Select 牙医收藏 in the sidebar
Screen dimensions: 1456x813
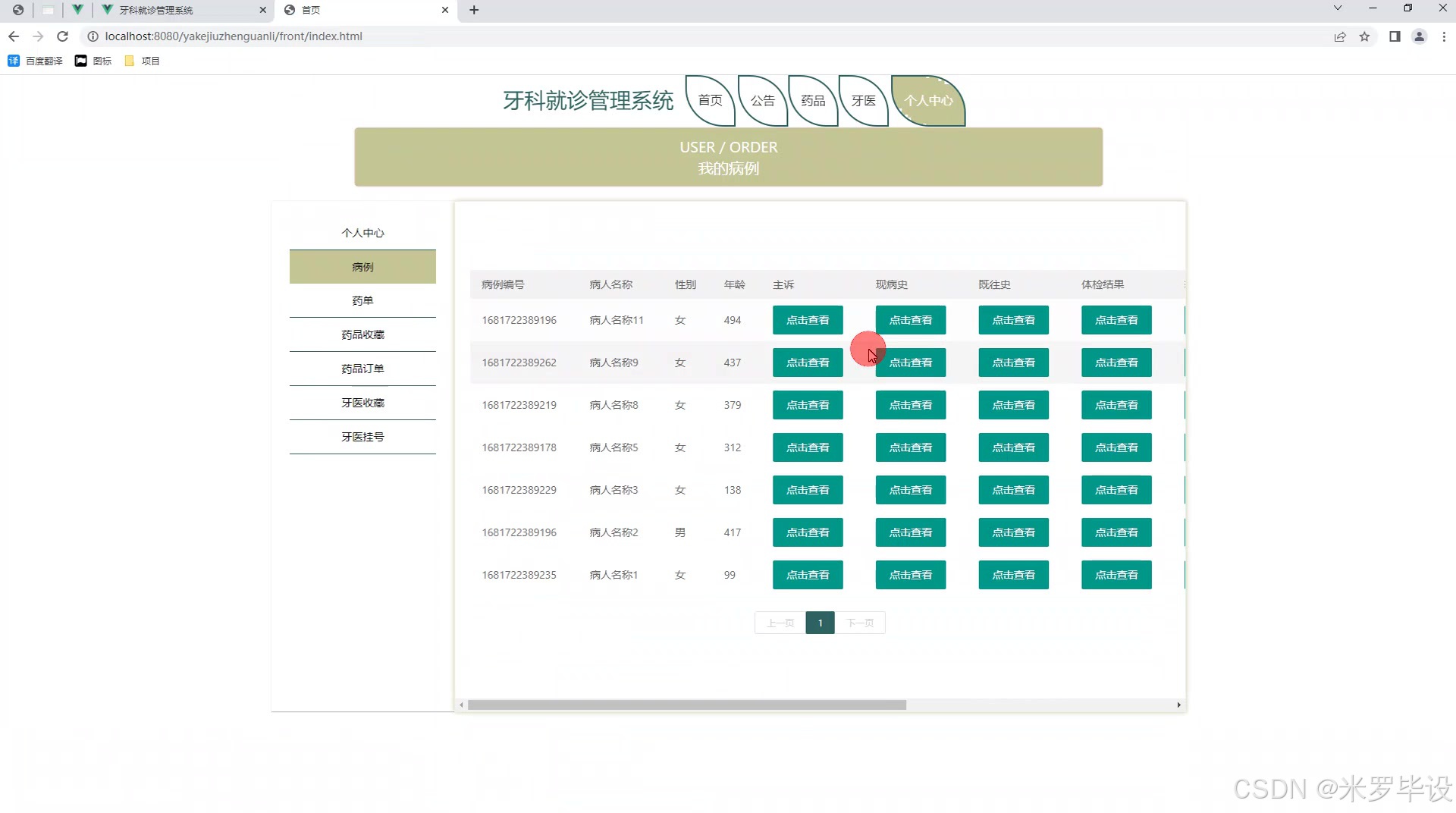(x=362, y=403)
